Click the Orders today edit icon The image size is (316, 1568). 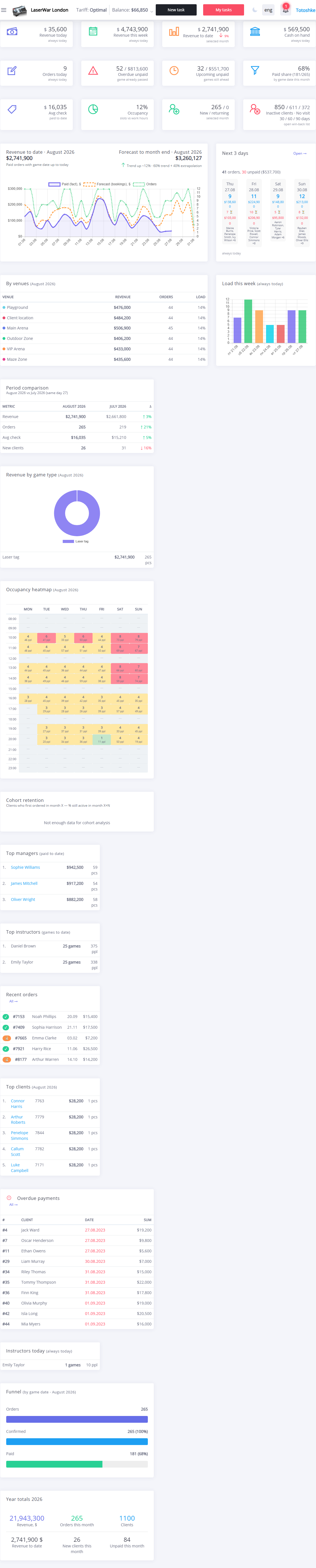coord(12,71)
